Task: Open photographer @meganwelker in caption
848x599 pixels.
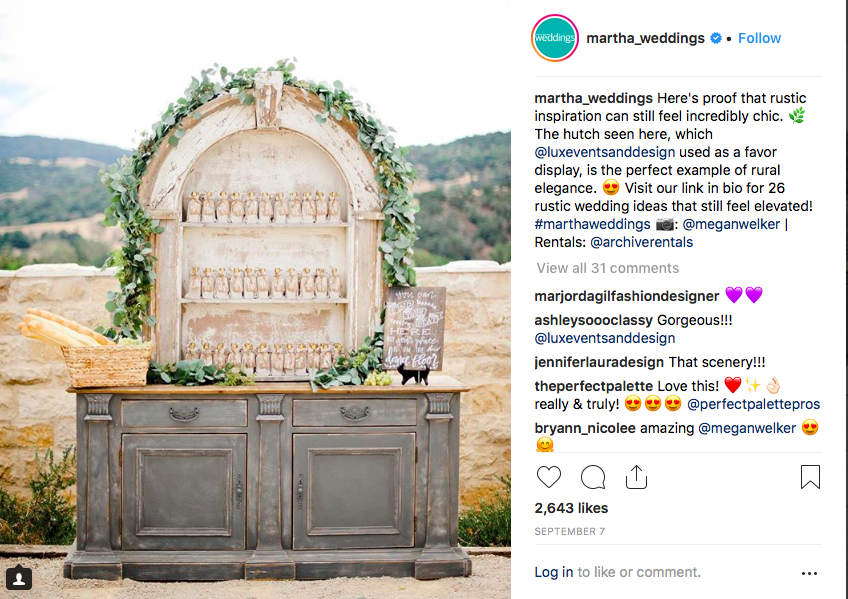Action: point(731,224)
